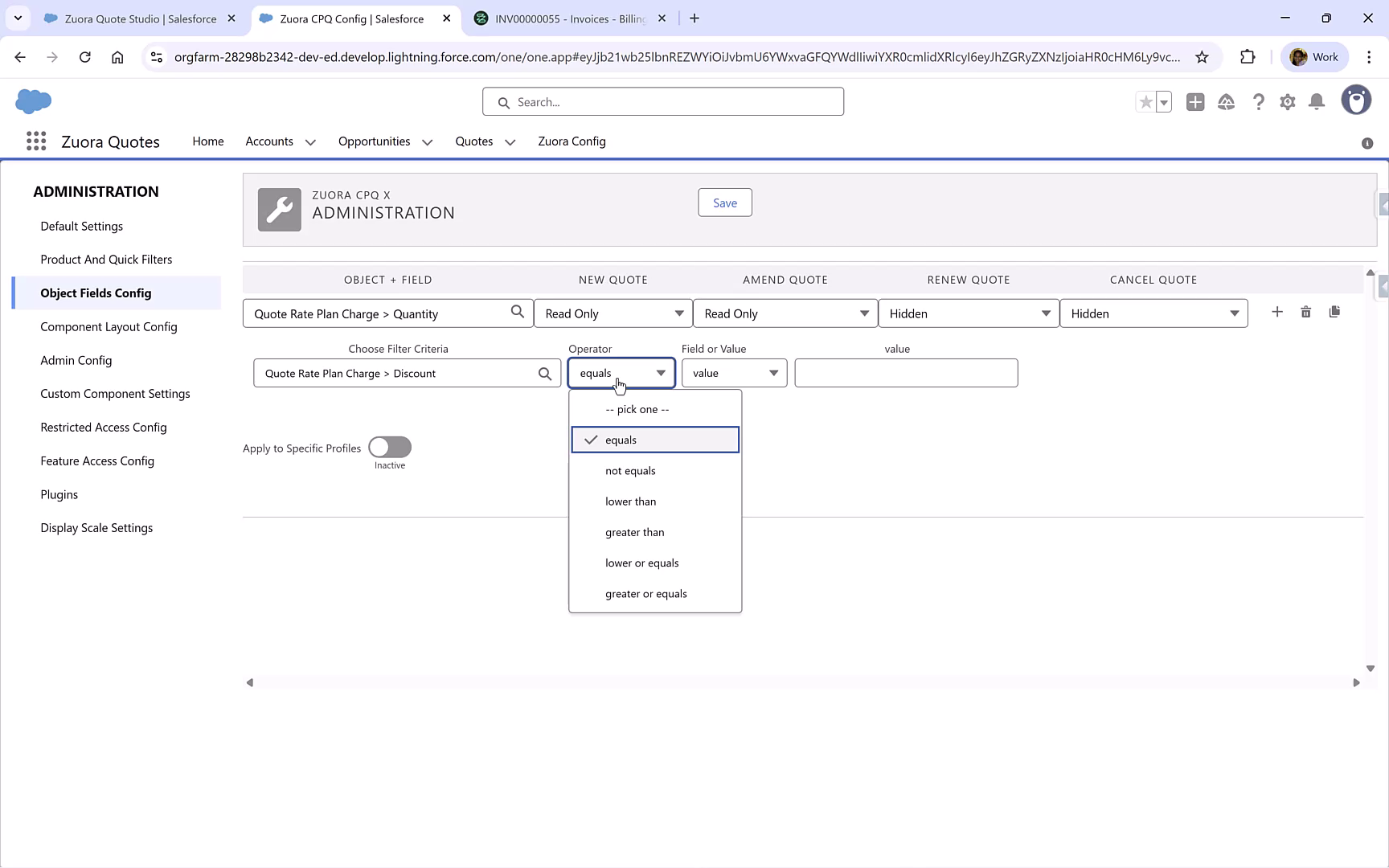1389x868 pixels.
Task: Enable the Apply to Specific Profiles toggle
Action: (x=389, y=448)
